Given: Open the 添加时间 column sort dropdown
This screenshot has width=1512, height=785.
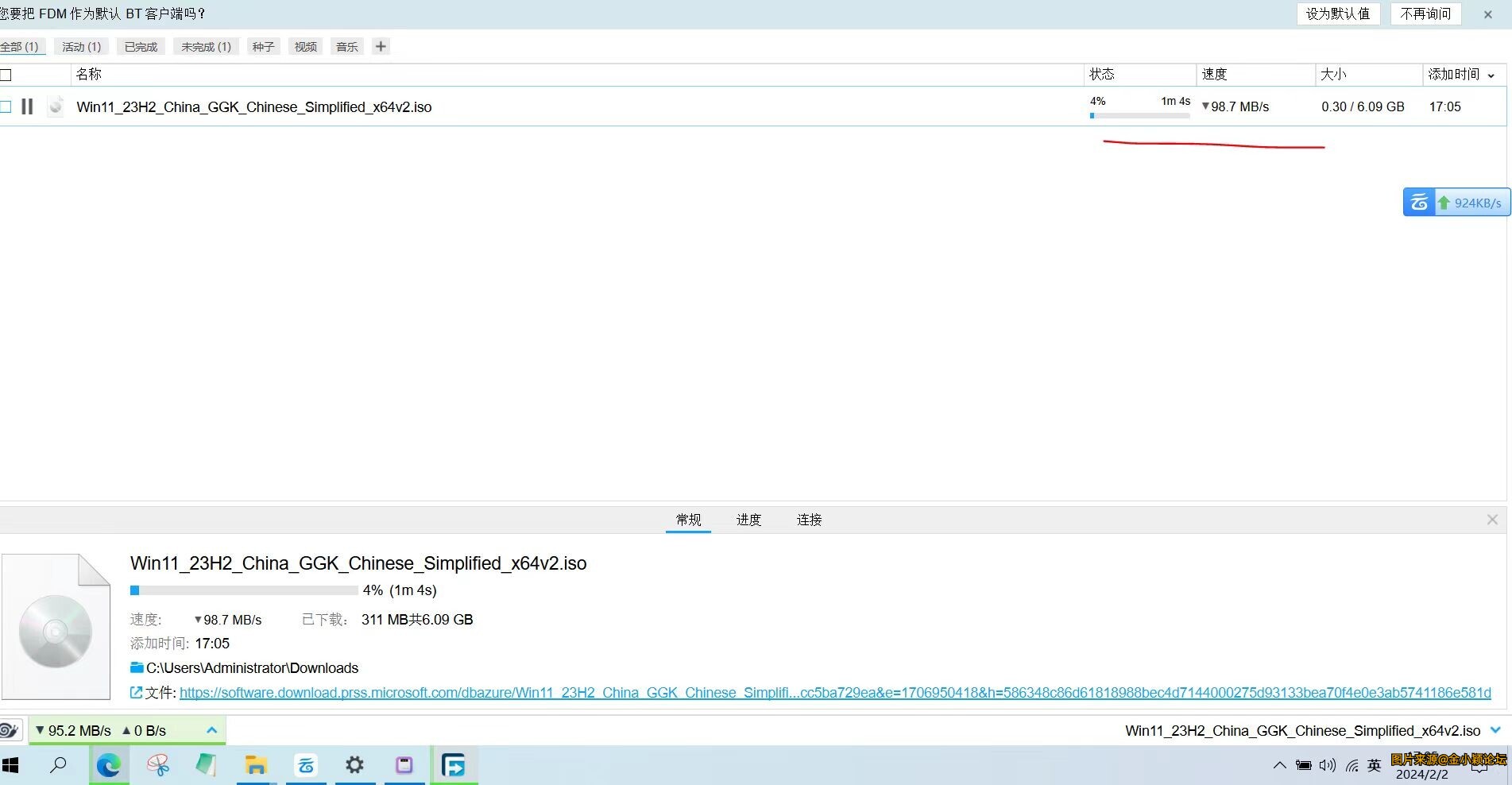Looking at the screenshot, I should [x=1491, y=75].
